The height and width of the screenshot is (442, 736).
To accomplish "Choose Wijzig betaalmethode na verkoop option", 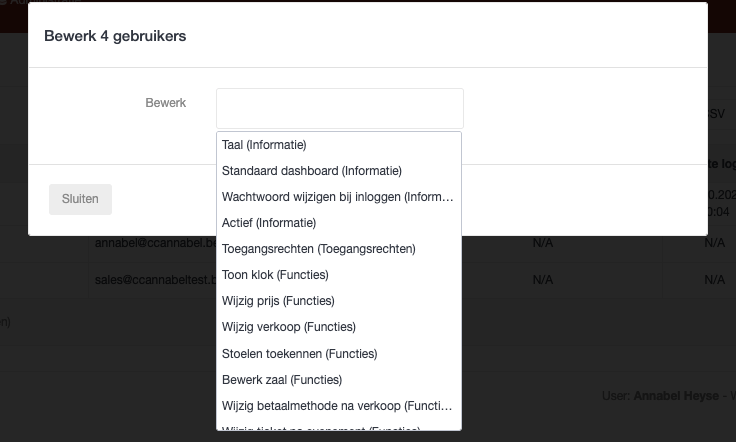I will pyautogui.click(x=338, y=406).
